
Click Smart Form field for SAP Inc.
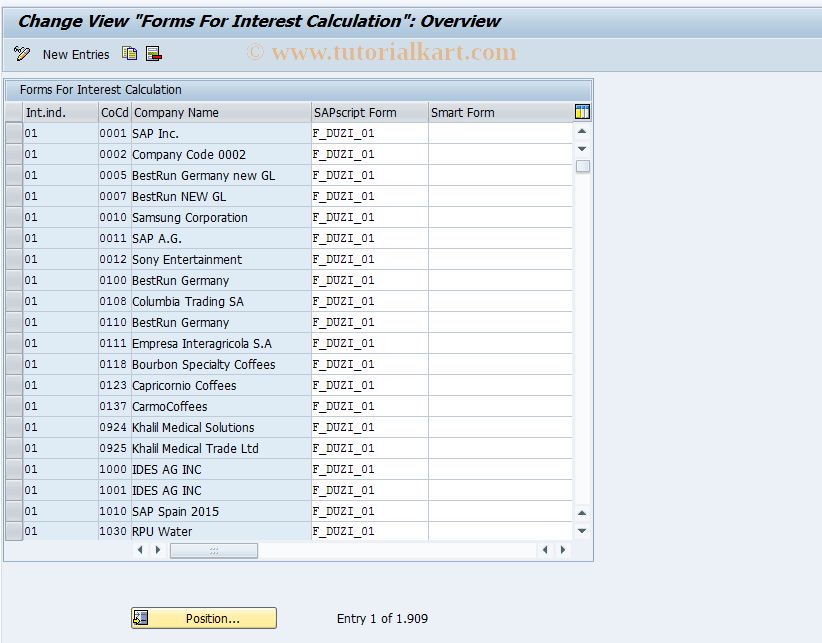501,133
